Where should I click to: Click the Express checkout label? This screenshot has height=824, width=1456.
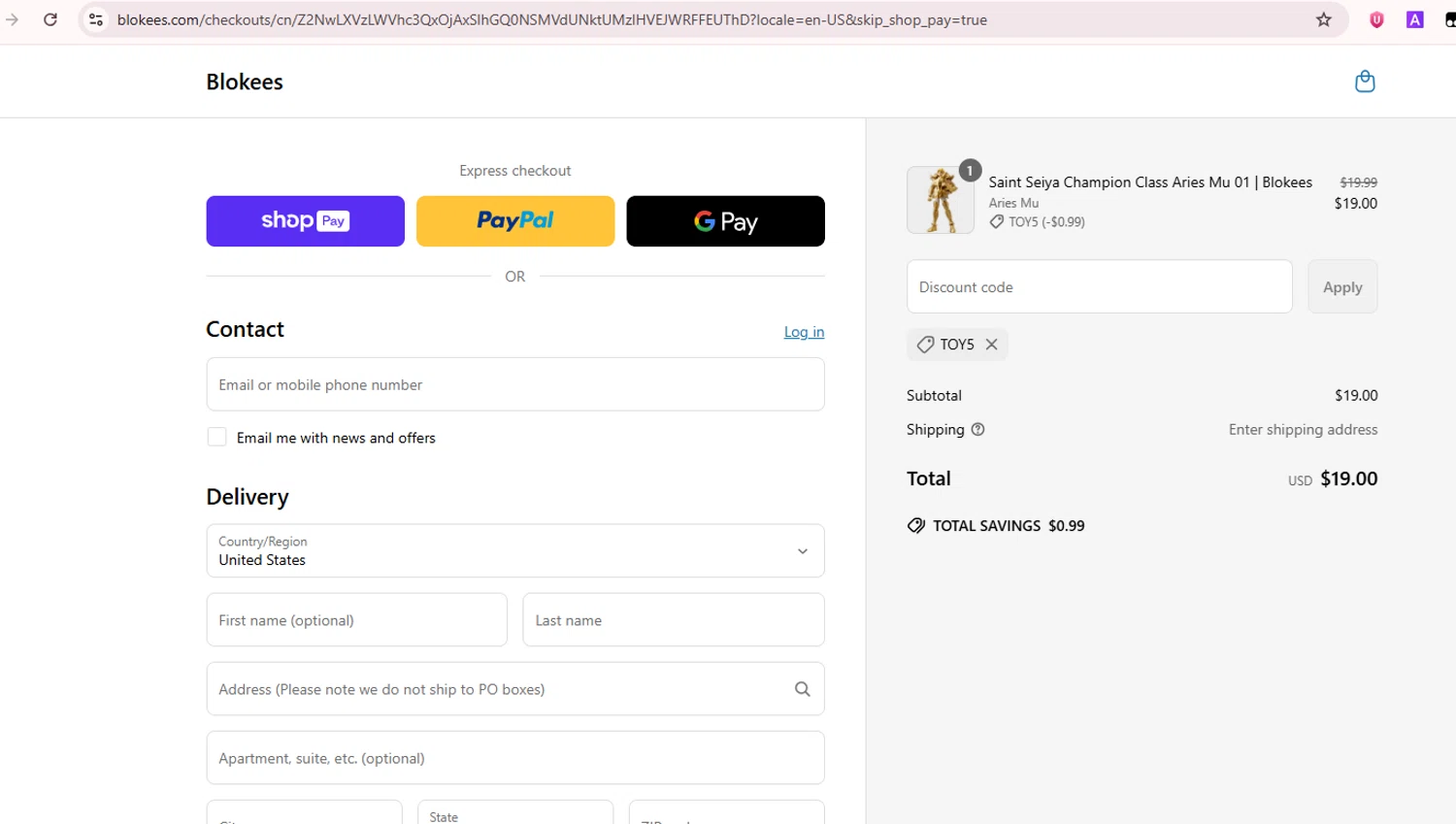(x=515, y=171)
